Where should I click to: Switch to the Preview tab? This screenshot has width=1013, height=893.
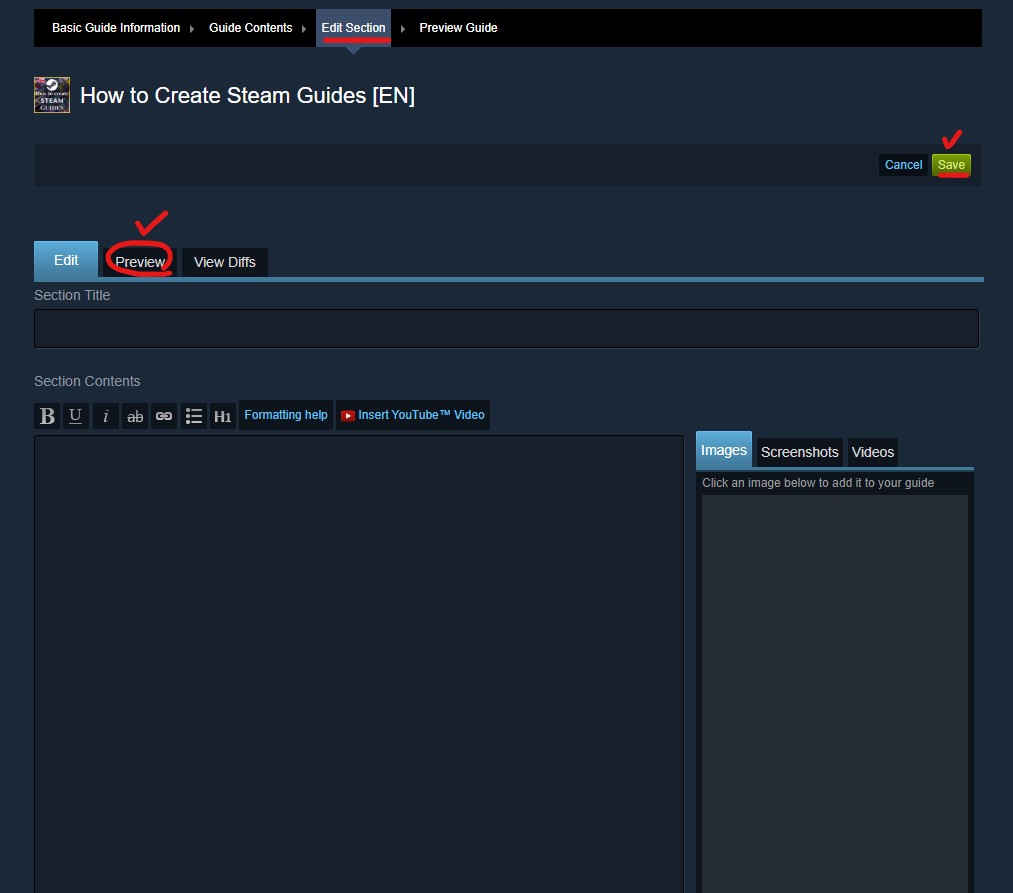(140, 262)
